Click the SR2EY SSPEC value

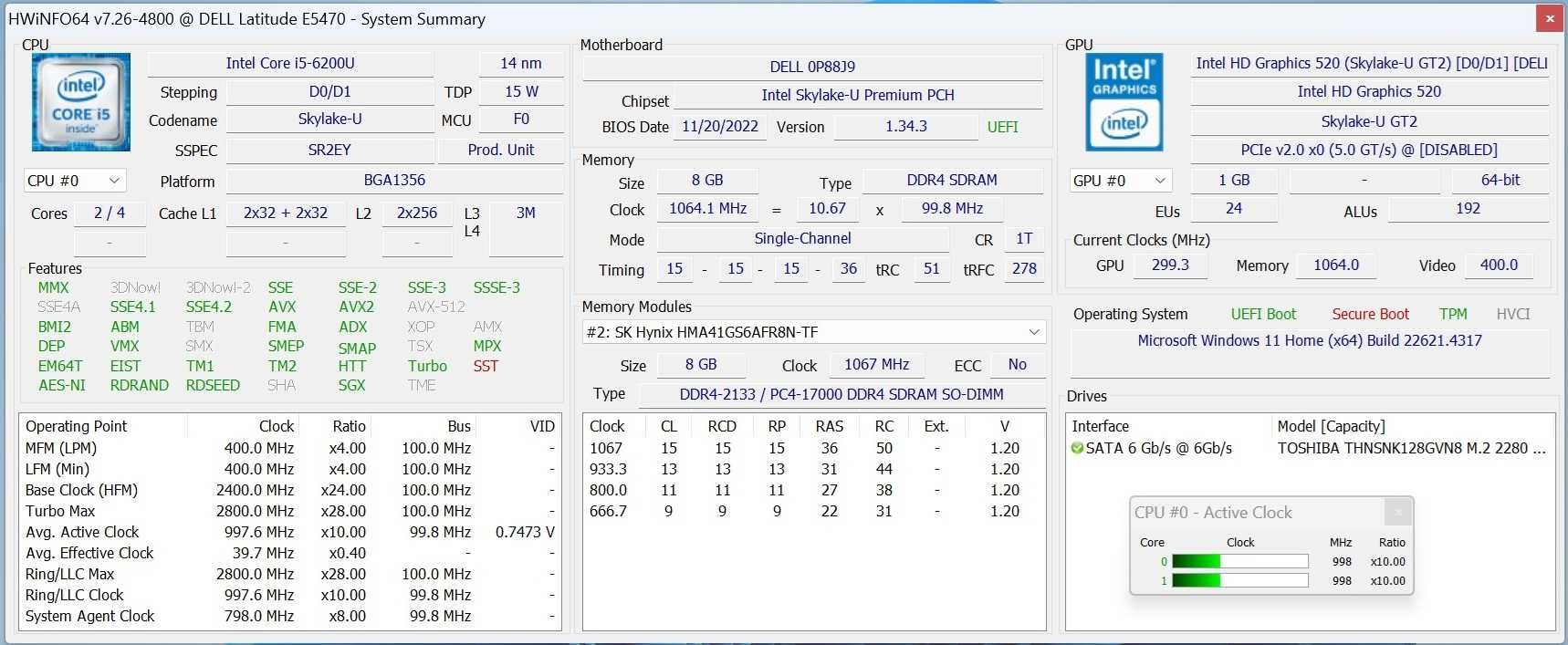329,151
